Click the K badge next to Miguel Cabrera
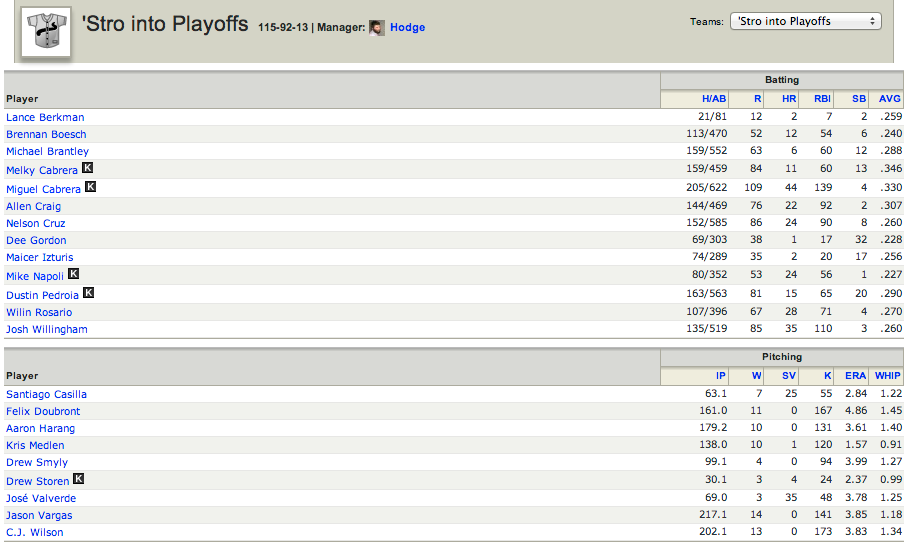Viewport: 913px width, 550px height. (x=90, y=187)
